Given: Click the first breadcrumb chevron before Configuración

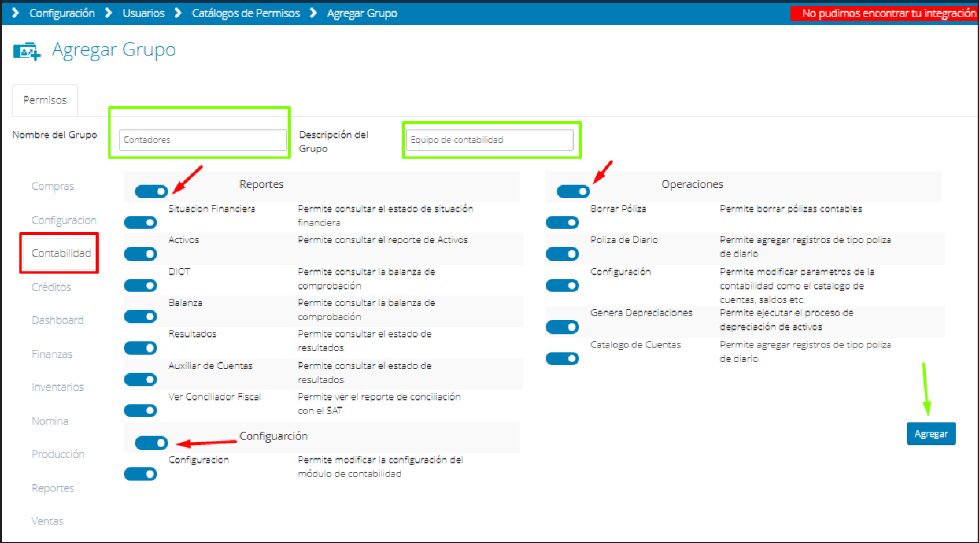Looking at the screenshot, I should [x=16, y=13].
